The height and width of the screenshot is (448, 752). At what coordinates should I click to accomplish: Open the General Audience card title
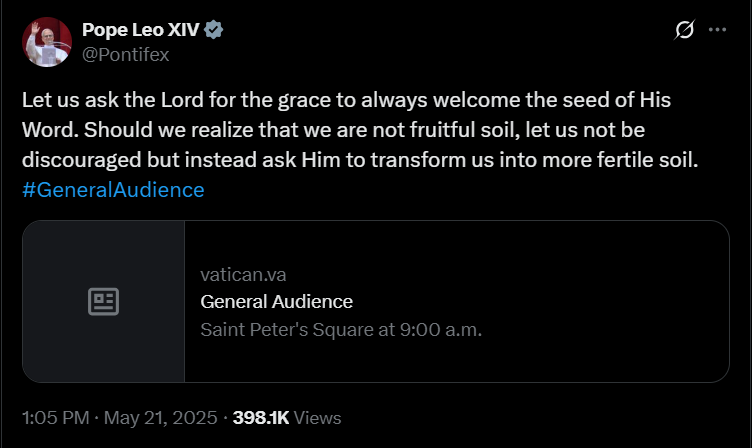coord(277,301)
